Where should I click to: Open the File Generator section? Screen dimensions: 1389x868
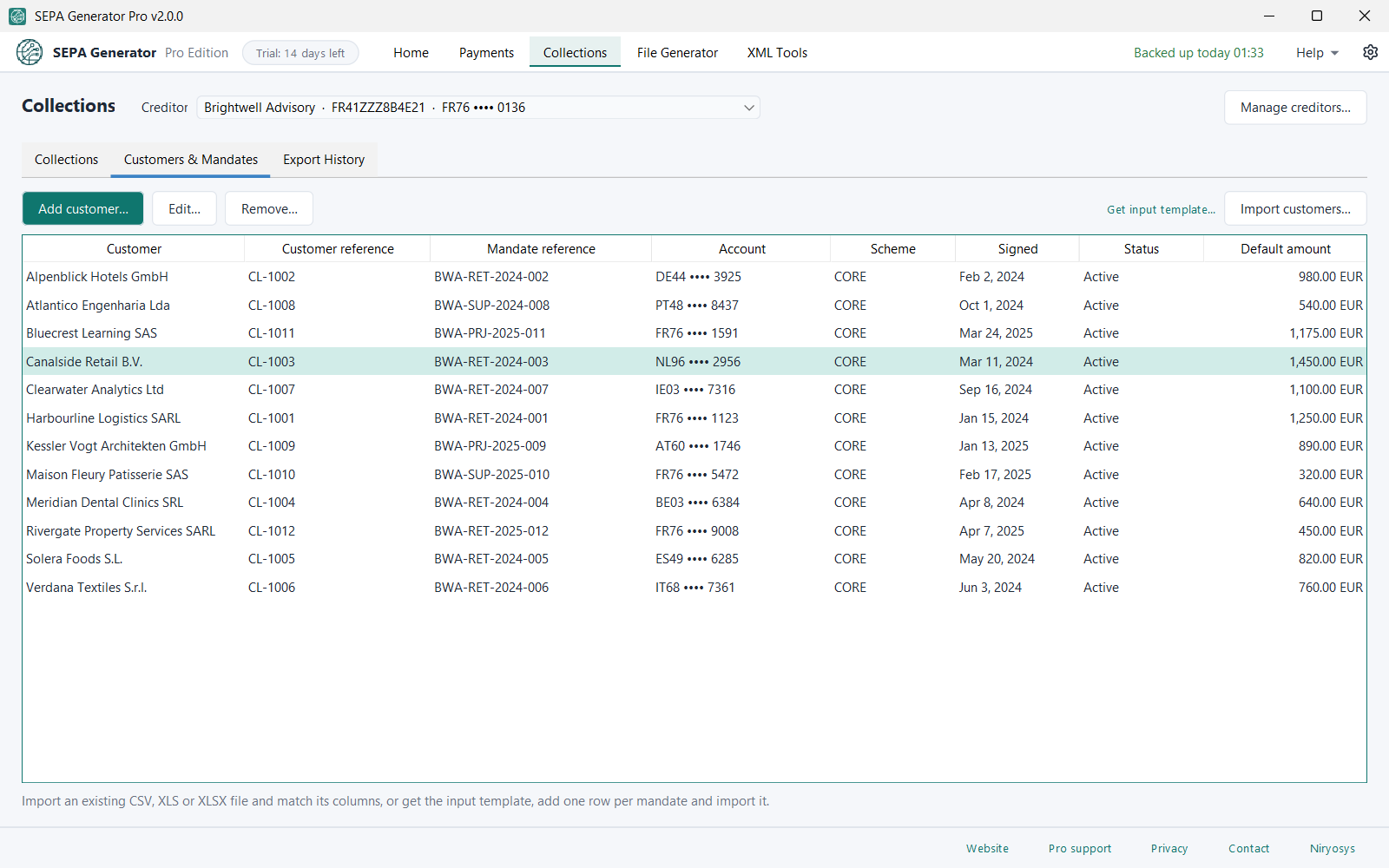click(x=677, y=53)
